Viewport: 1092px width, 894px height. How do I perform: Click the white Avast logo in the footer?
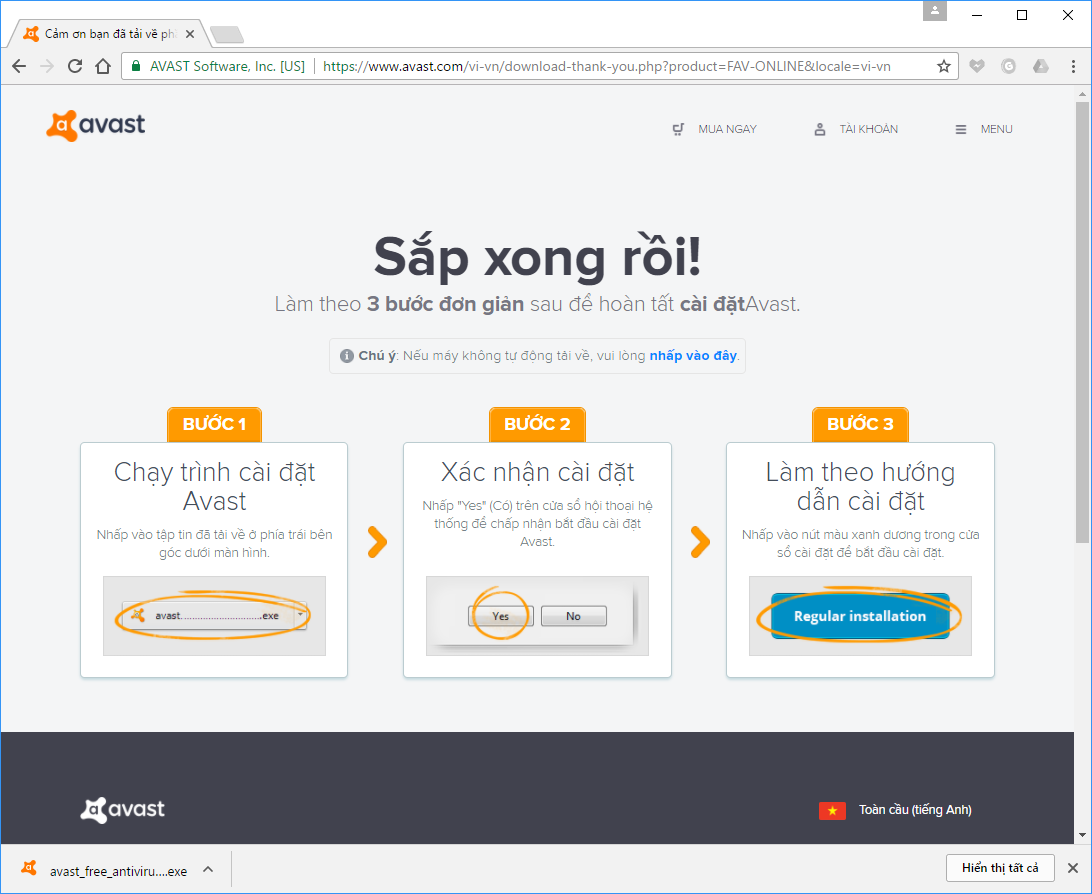pyautogui.click(x=123, y=810)
